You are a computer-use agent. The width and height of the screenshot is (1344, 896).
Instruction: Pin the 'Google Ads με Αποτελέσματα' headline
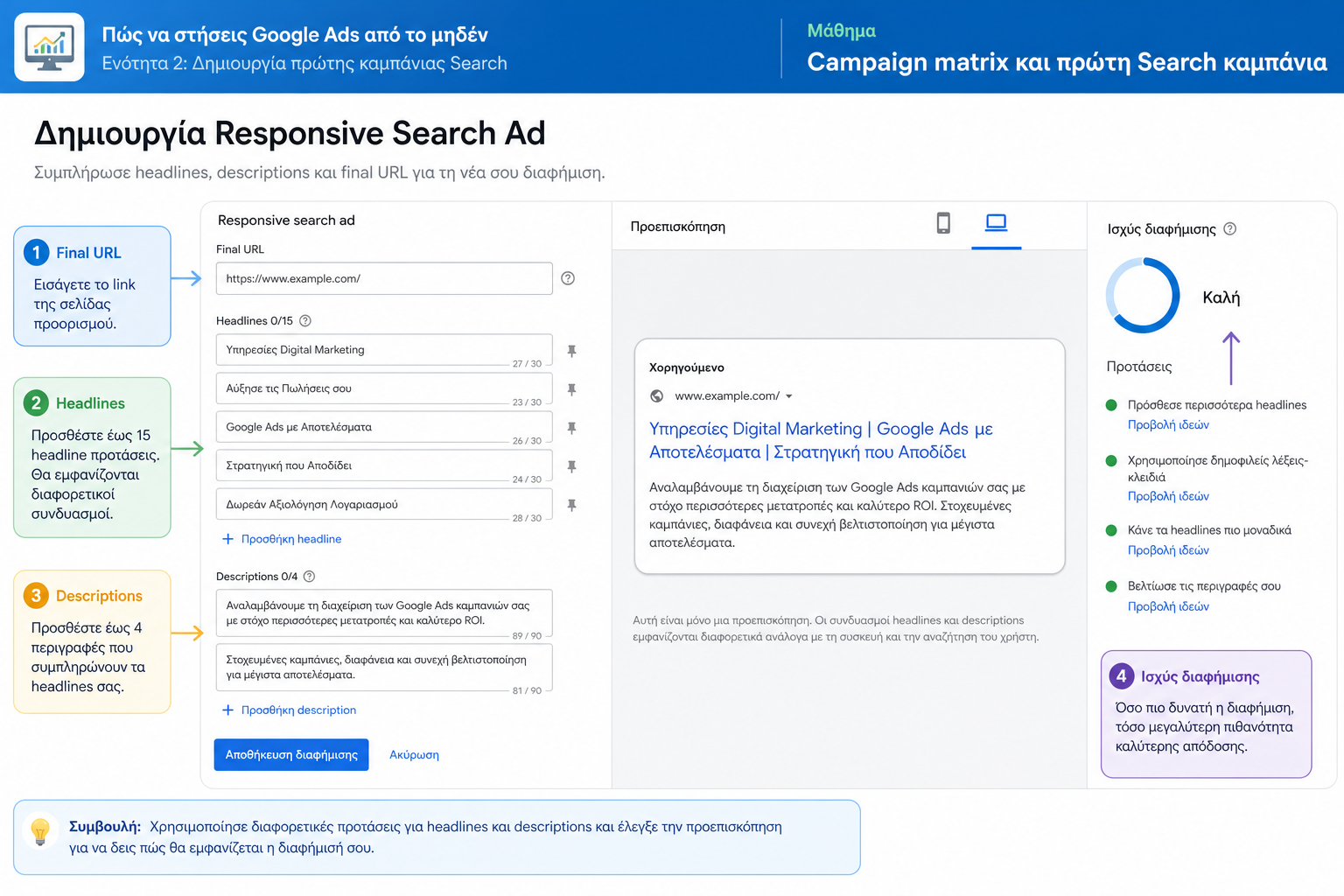[x=571, y=428]
